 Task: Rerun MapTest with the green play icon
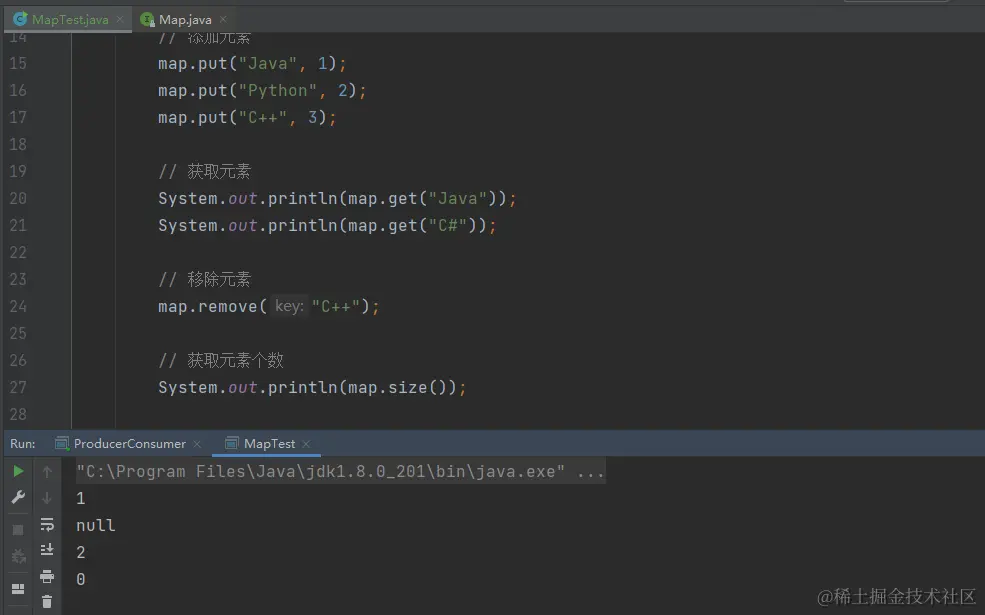[18, 471]
